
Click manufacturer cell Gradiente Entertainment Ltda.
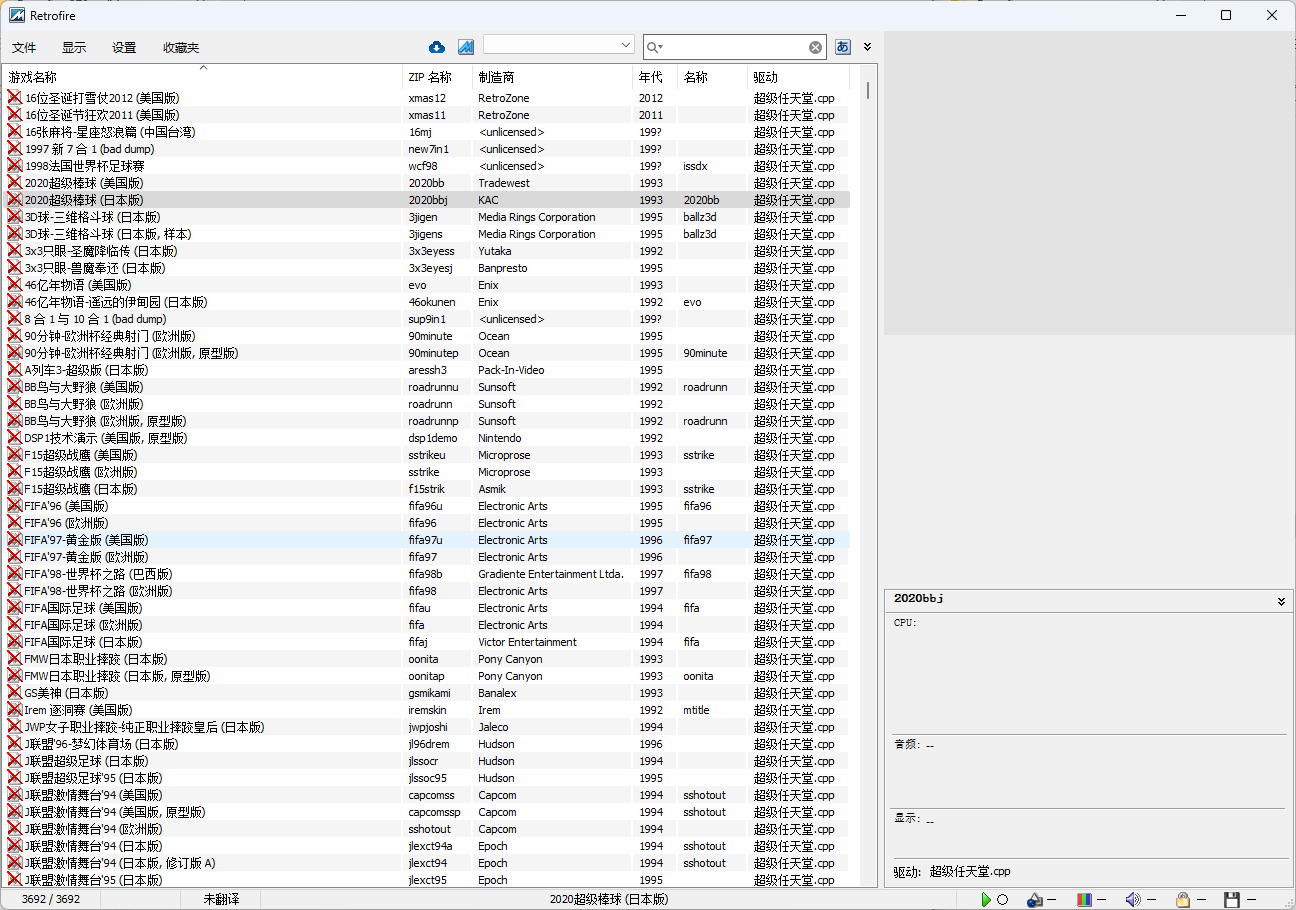pyautogui.click(x=551, y=574)
